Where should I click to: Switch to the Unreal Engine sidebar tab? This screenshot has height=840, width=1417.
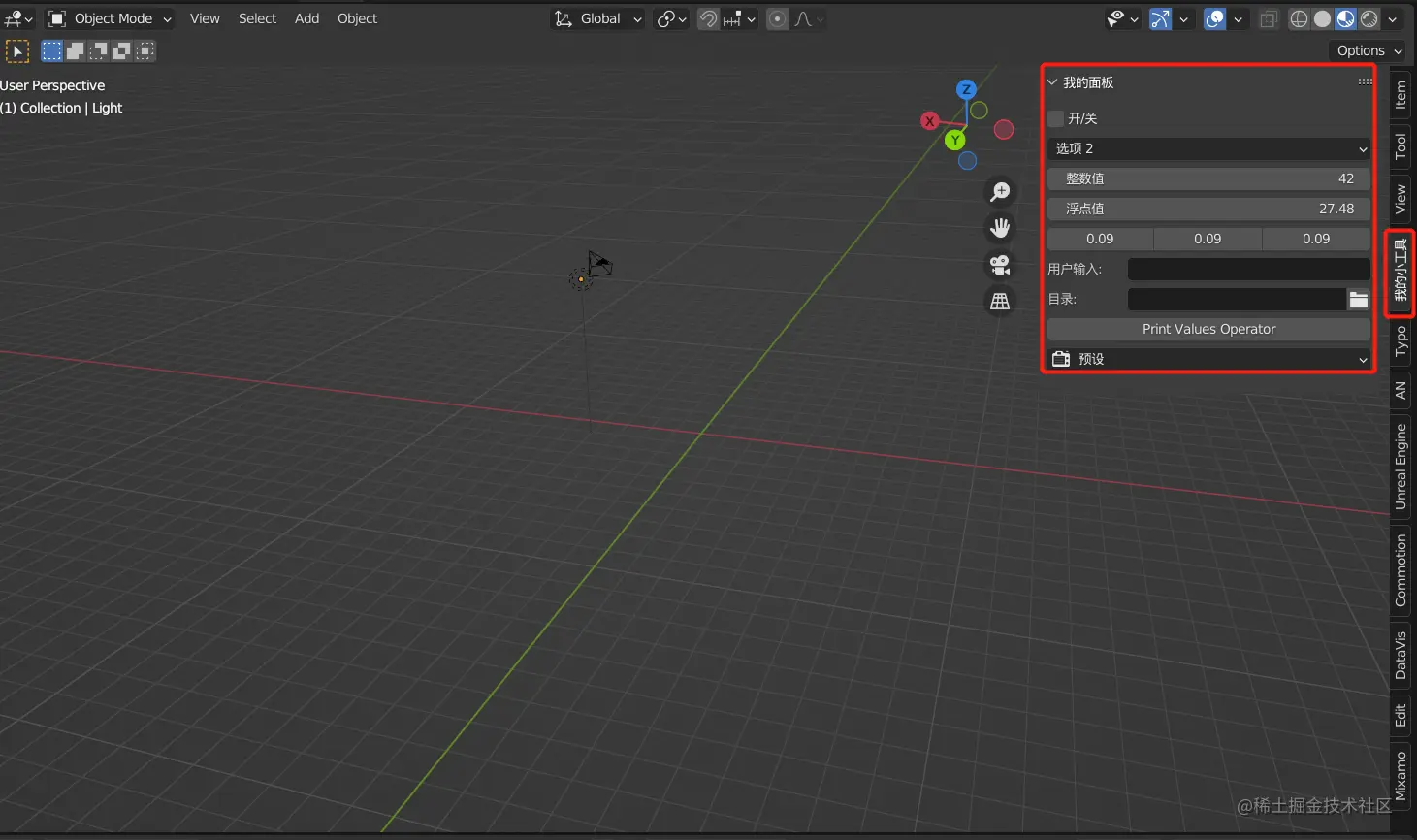pyautogui.click(x=1401, y=467)
